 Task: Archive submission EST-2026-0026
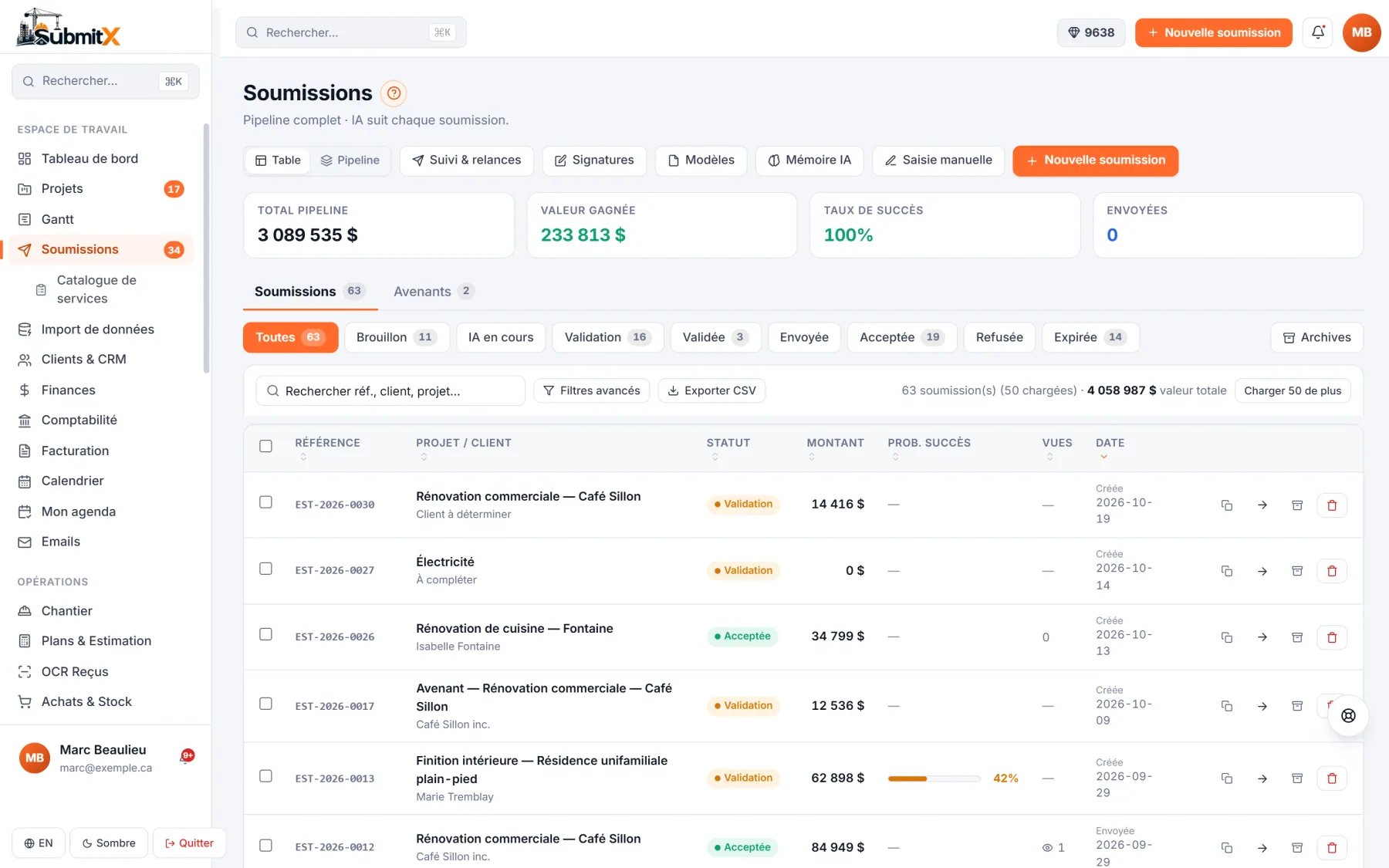click(1297, 637)
